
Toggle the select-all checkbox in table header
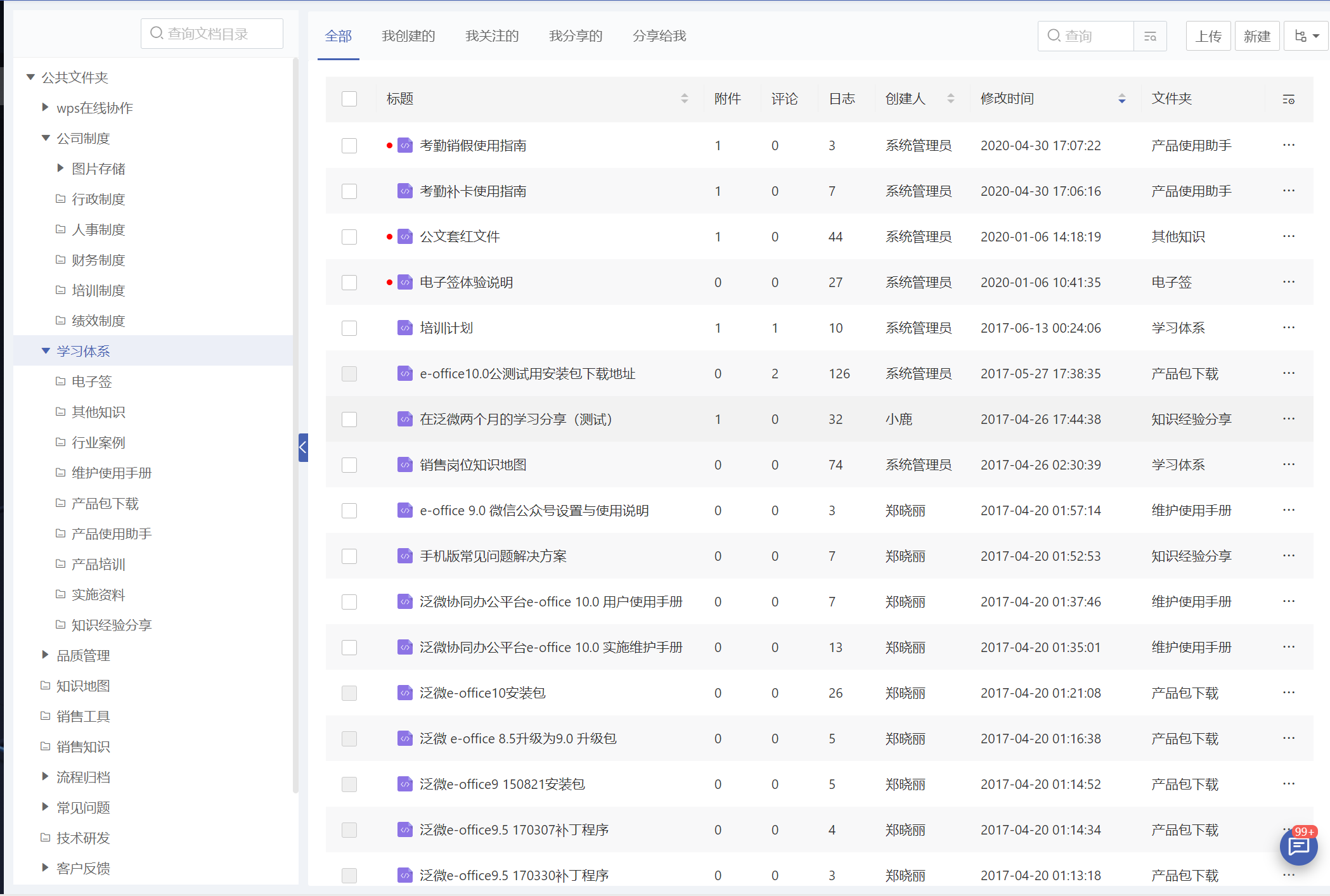(349, 99)
